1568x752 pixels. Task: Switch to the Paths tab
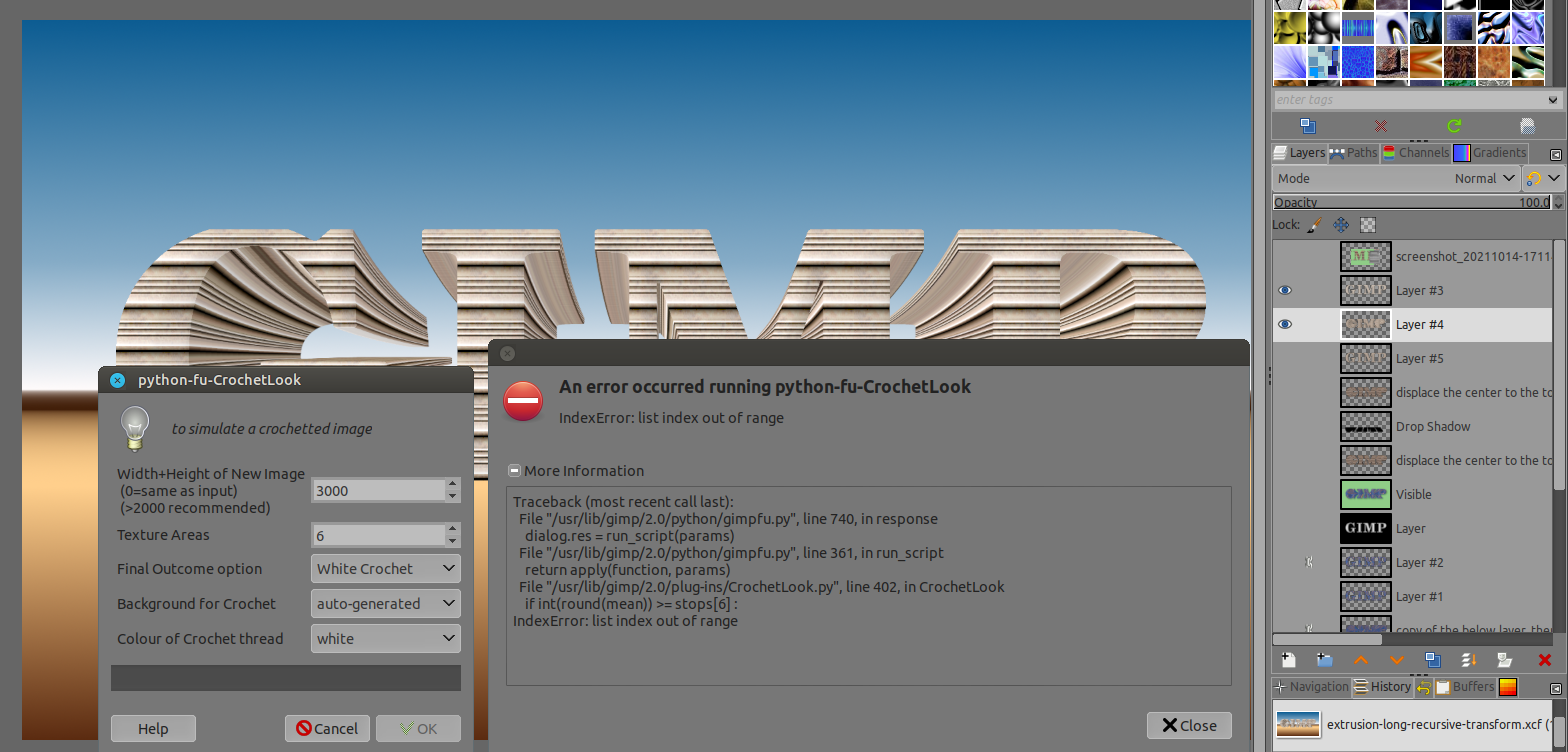tap(1353, 153)
